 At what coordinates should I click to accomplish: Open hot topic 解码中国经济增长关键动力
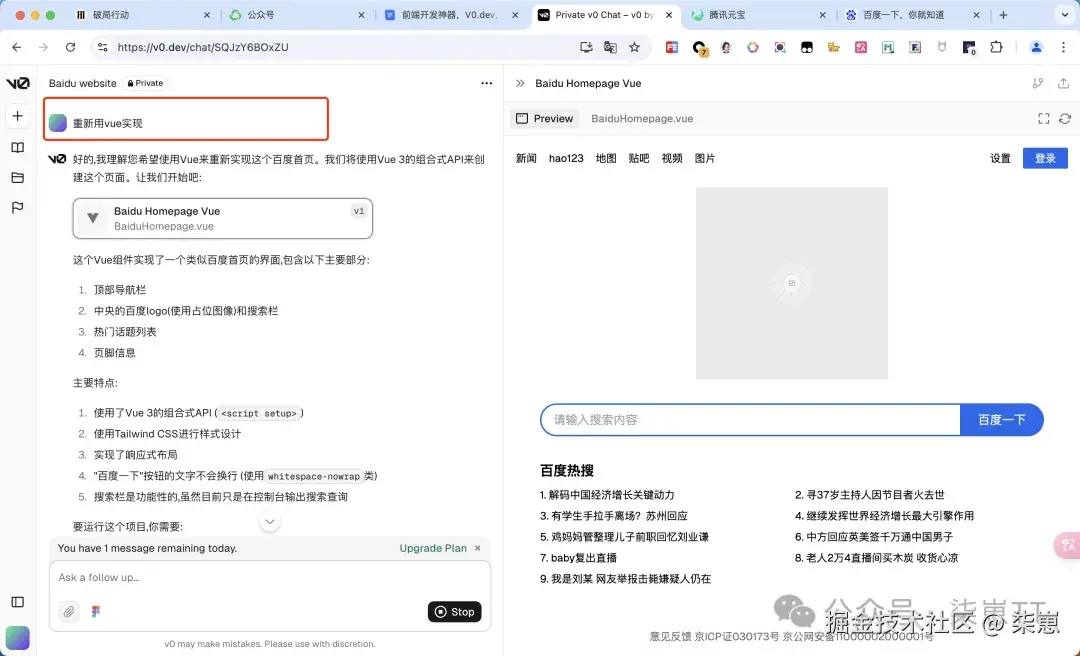click(x=607, y=495)
